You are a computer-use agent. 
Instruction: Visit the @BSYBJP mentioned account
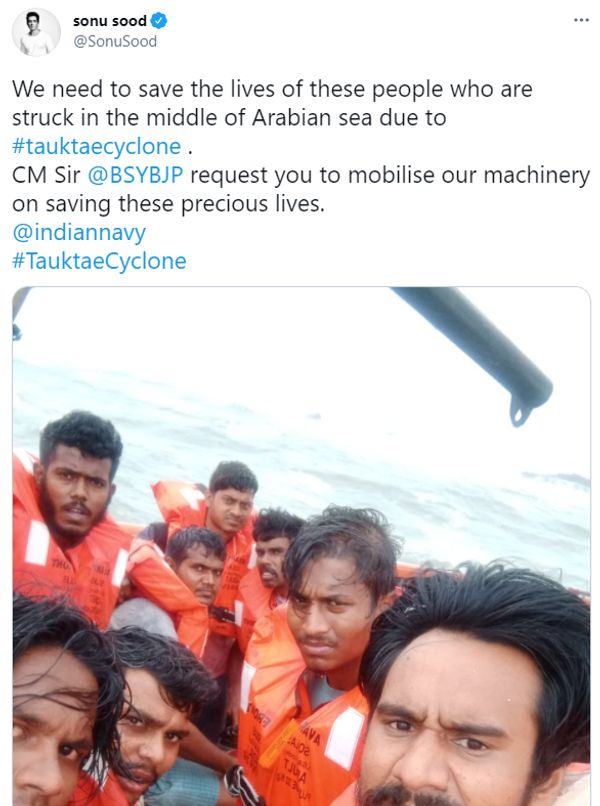click(135, 175)
